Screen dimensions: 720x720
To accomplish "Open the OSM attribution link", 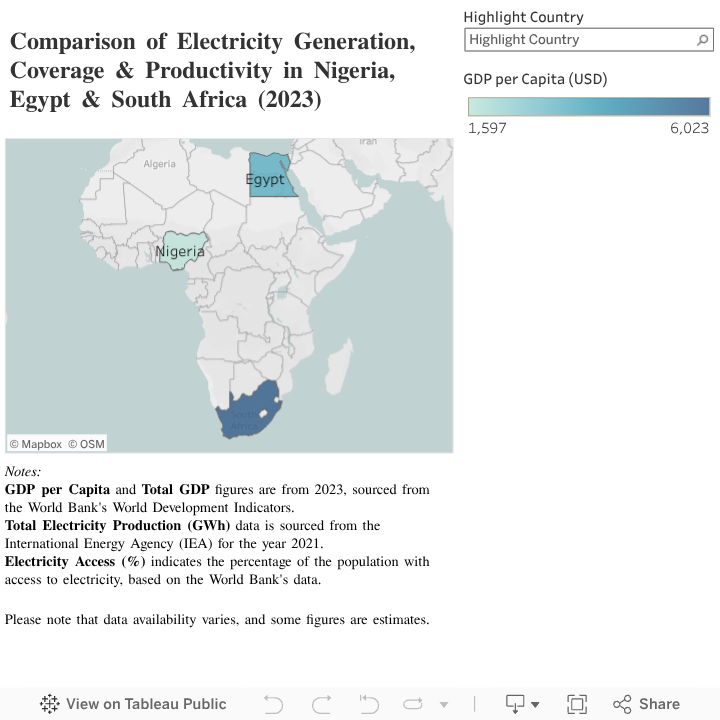I will (x=87, y=444).
